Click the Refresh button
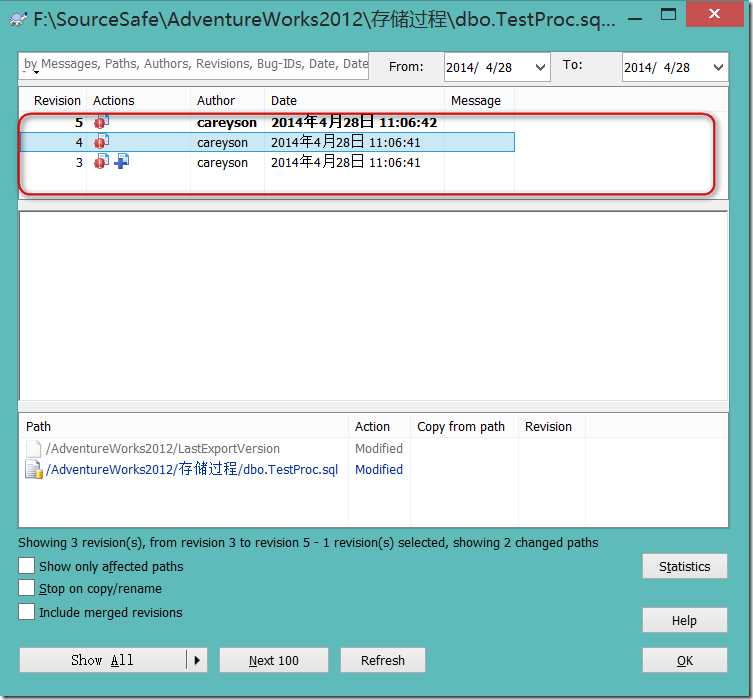Screen dimensions: 753x700 383,660
